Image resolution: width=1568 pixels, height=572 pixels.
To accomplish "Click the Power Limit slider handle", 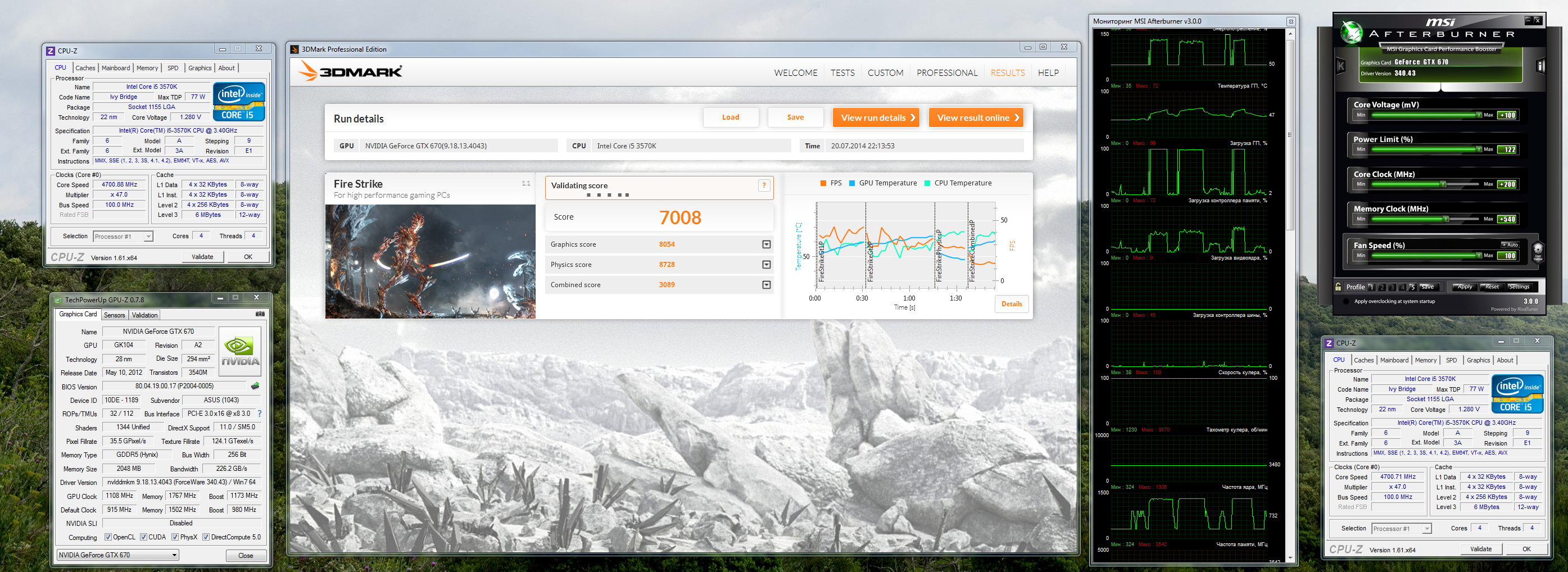I will [1479, 149].
